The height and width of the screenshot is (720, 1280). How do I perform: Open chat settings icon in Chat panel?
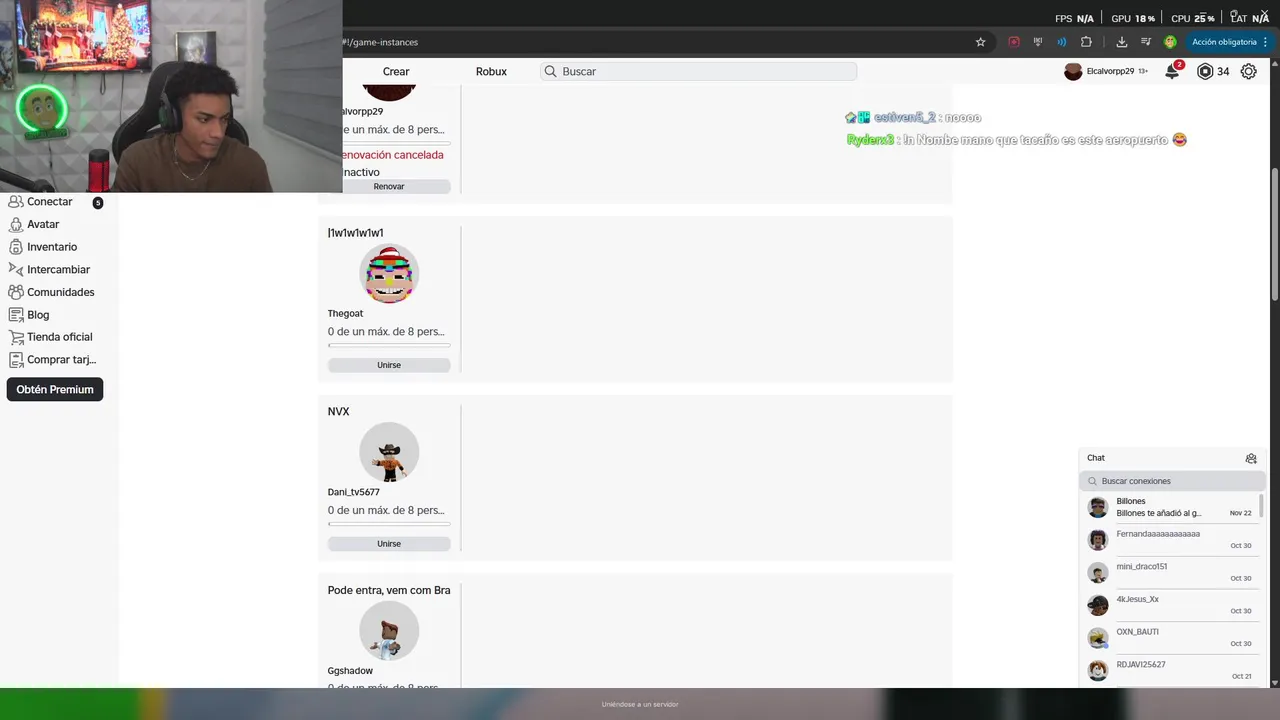pos(1251,458)
